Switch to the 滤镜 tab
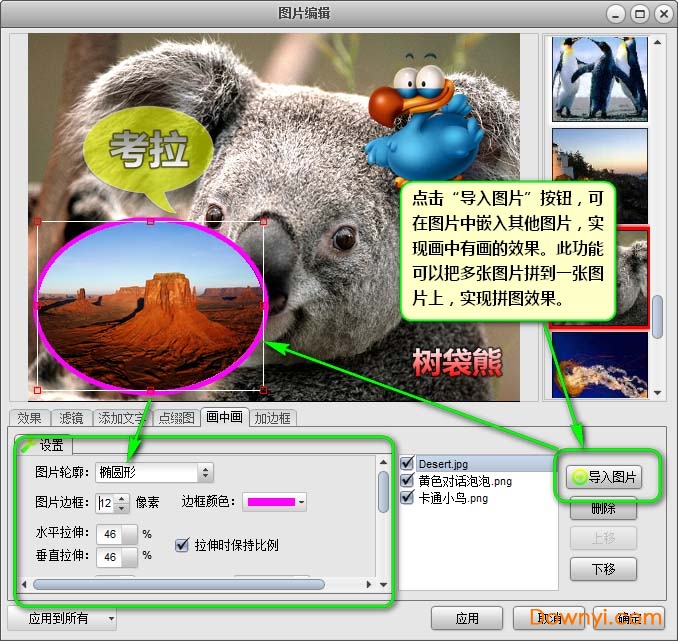Viewport: 678px width, 641px height. [x=70, y=418]
